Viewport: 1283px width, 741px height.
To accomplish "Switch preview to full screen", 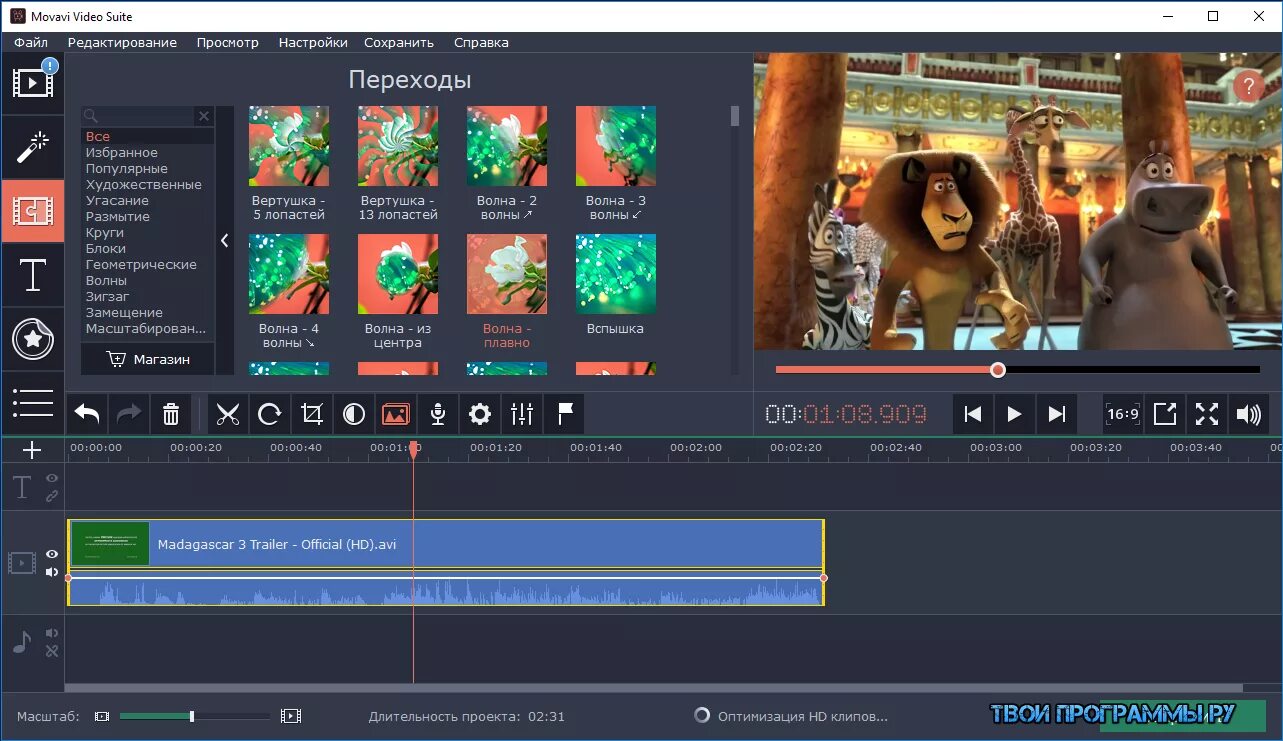I will click(1207, 413).
